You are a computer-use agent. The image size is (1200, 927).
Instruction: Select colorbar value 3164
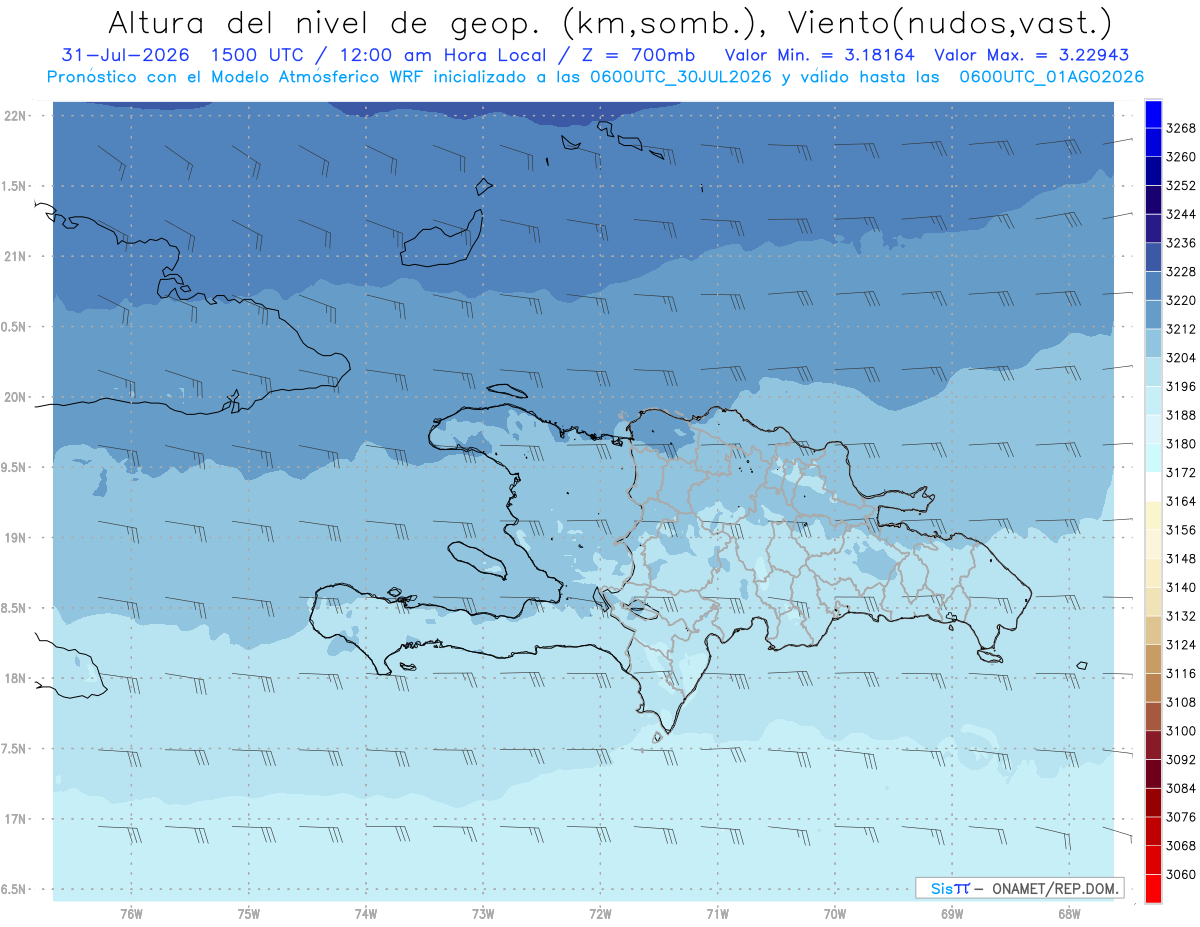[x=1181, y=501]
